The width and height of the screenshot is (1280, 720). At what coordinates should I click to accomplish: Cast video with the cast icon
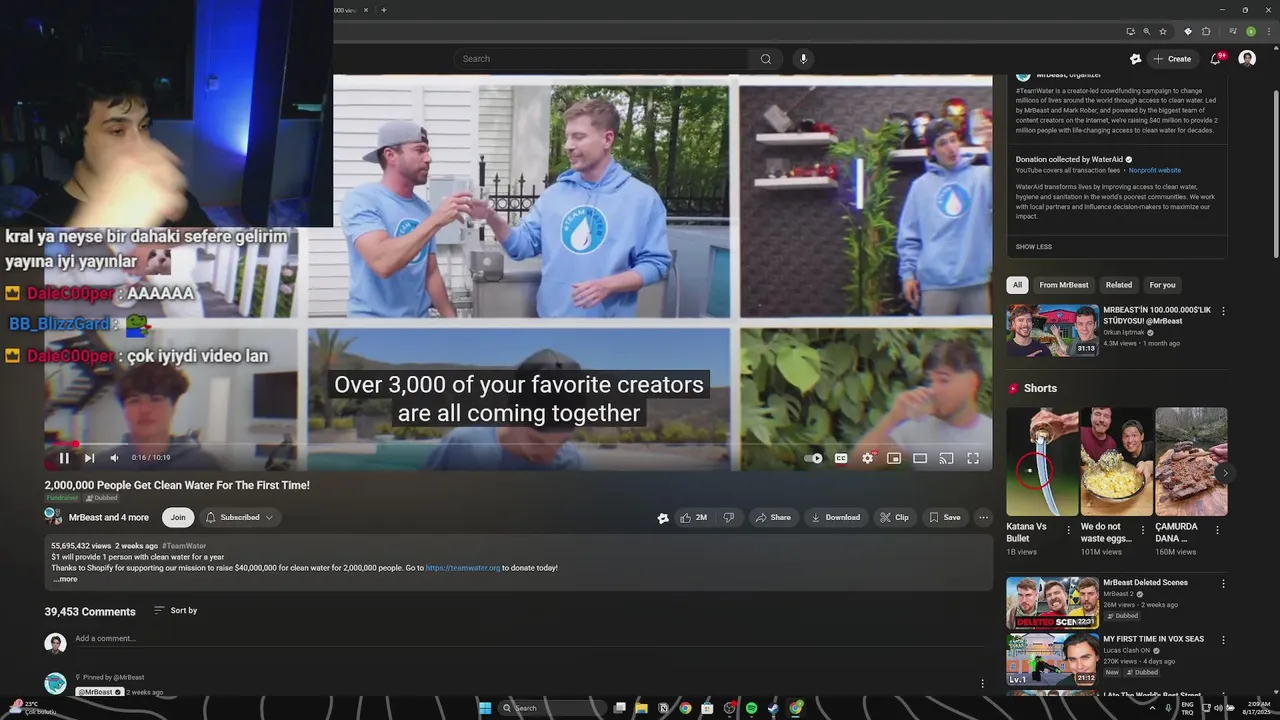point(946,458)
